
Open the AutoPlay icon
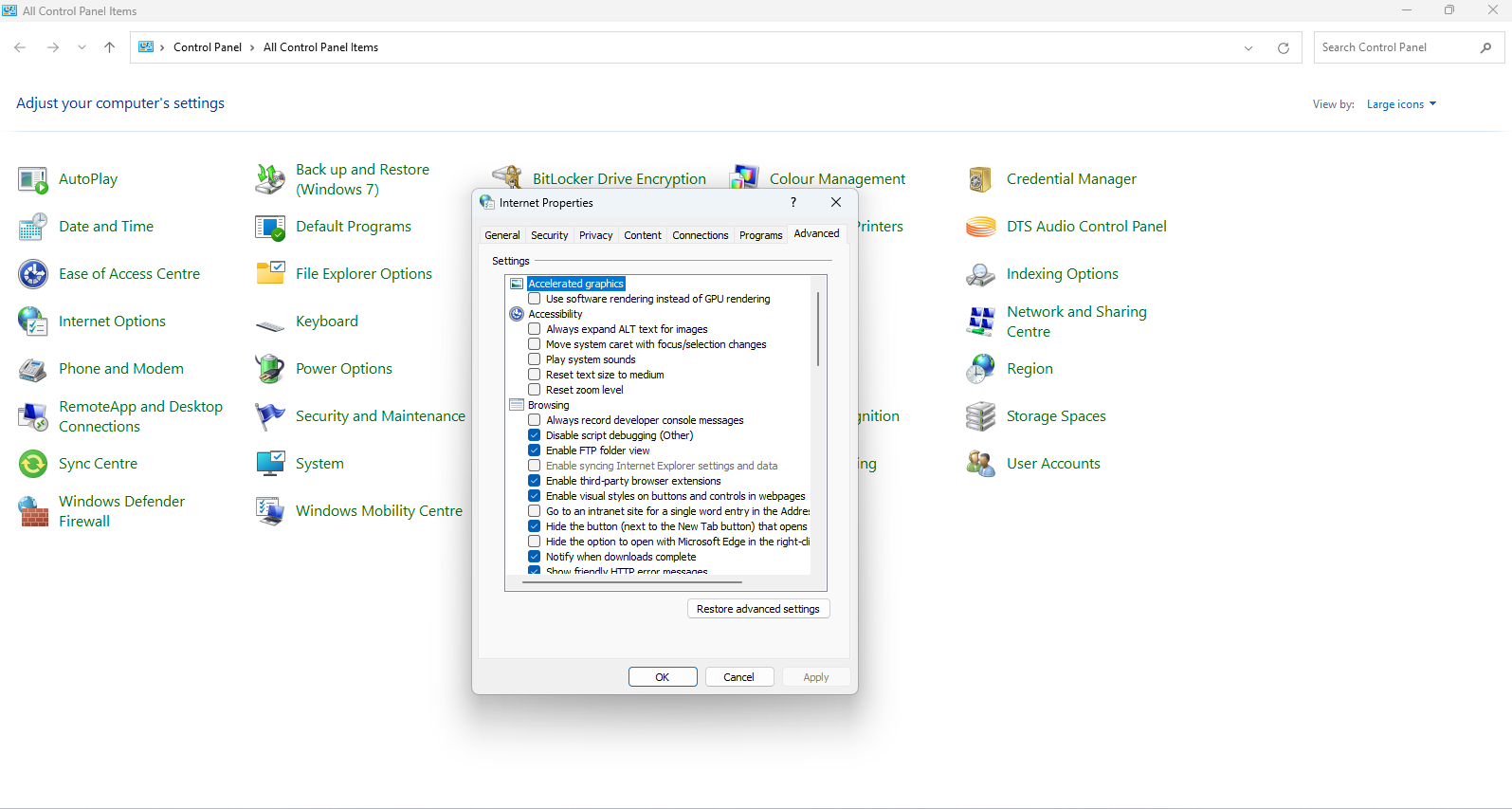click(x=33, y=179)
